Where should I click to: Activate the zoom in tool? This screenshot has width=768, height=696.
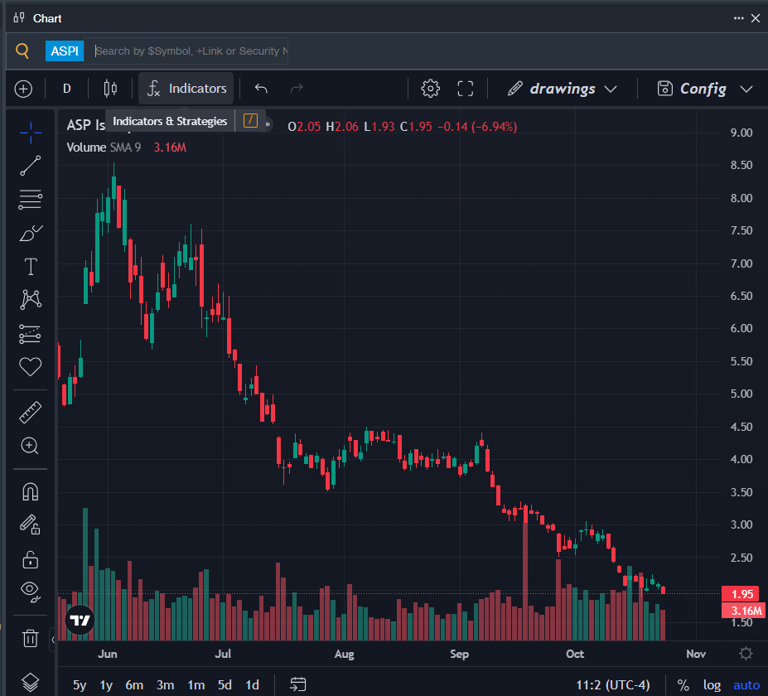(30, 446)
